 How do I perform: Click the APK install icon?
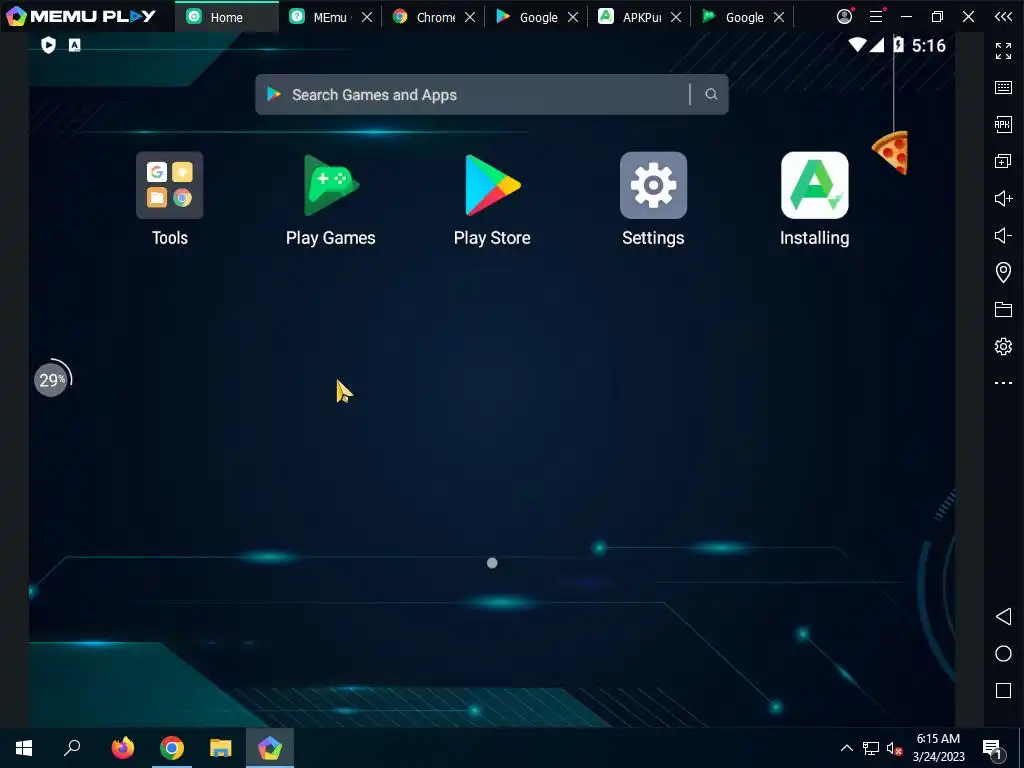(1003, 124)
